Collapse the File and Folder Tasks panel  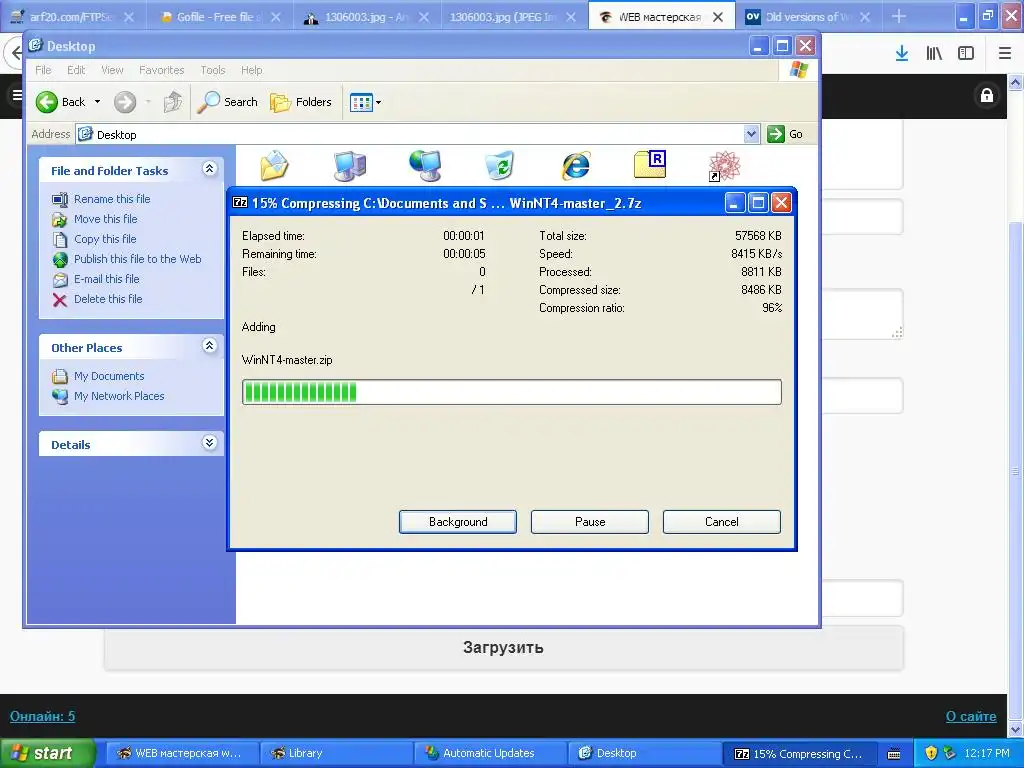[209, 169]
